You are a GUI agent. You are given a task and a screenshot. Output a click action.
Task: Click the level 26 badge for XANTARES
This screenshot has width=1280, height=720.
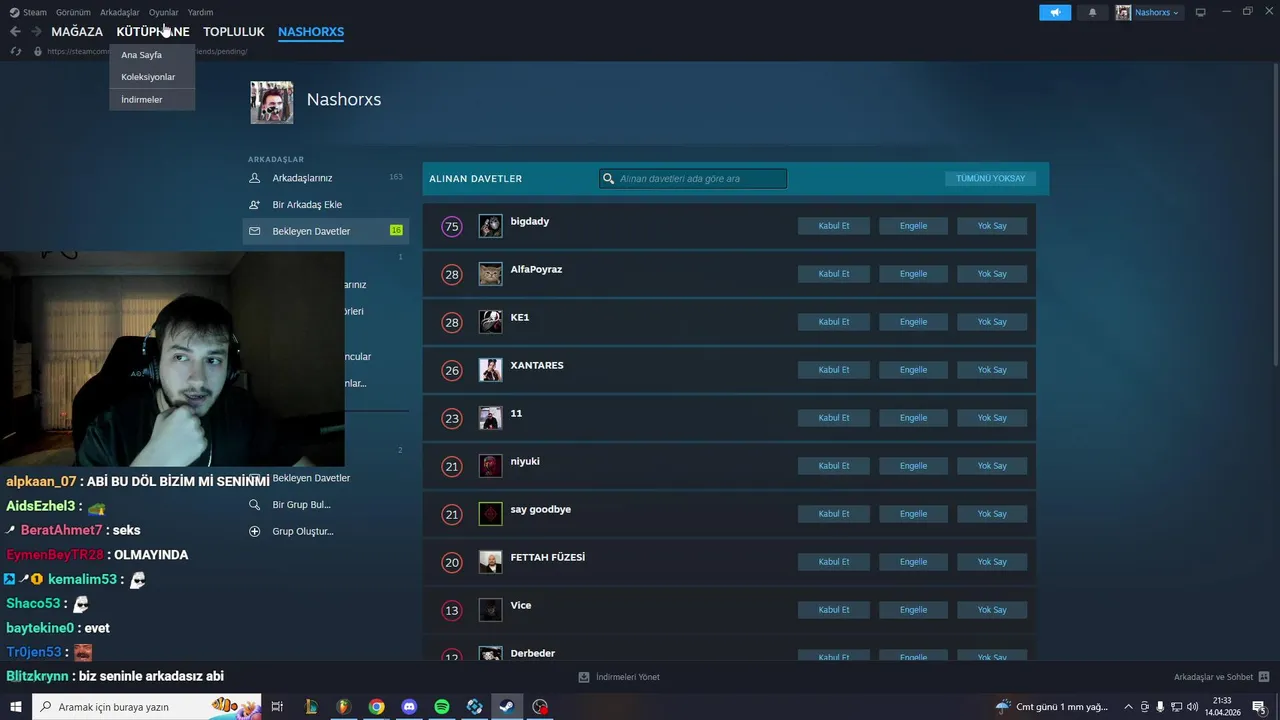452,371
